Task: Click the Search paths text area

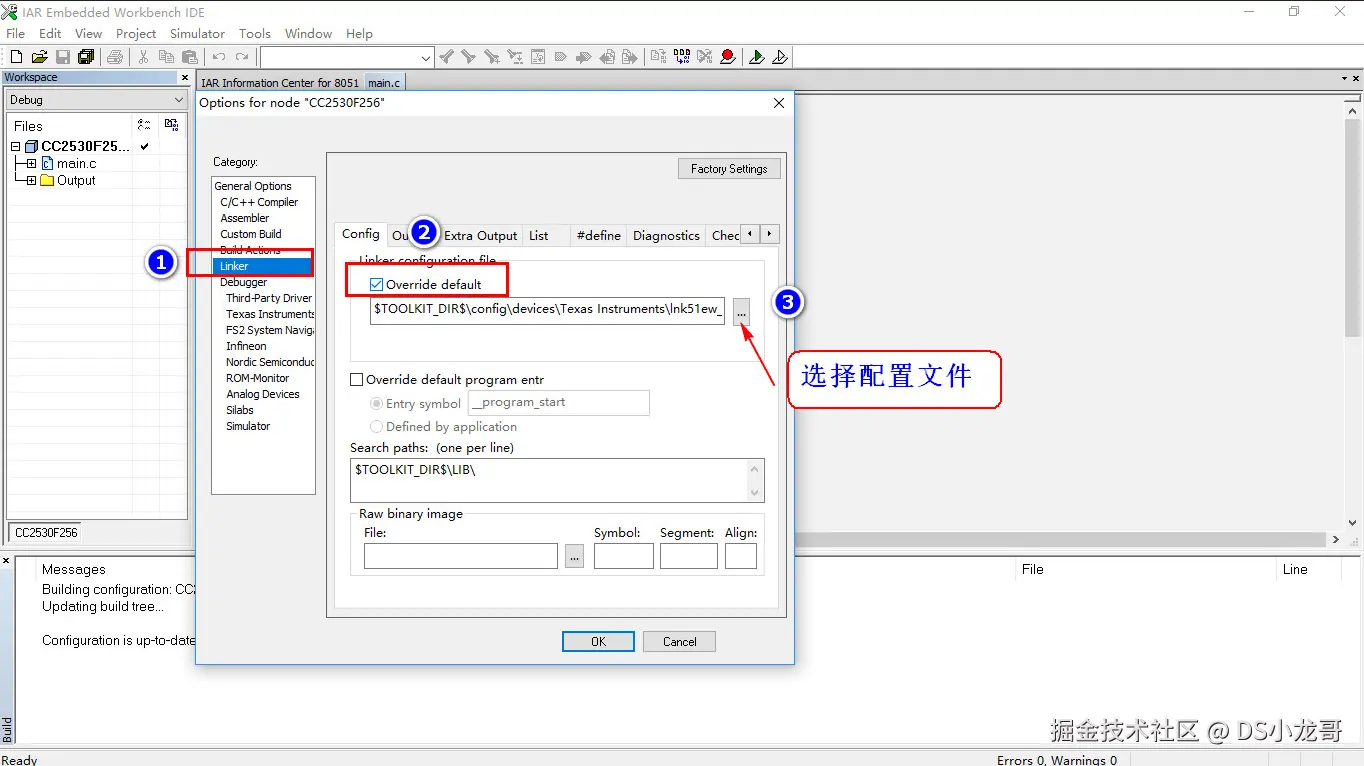Action: [557, 480]
